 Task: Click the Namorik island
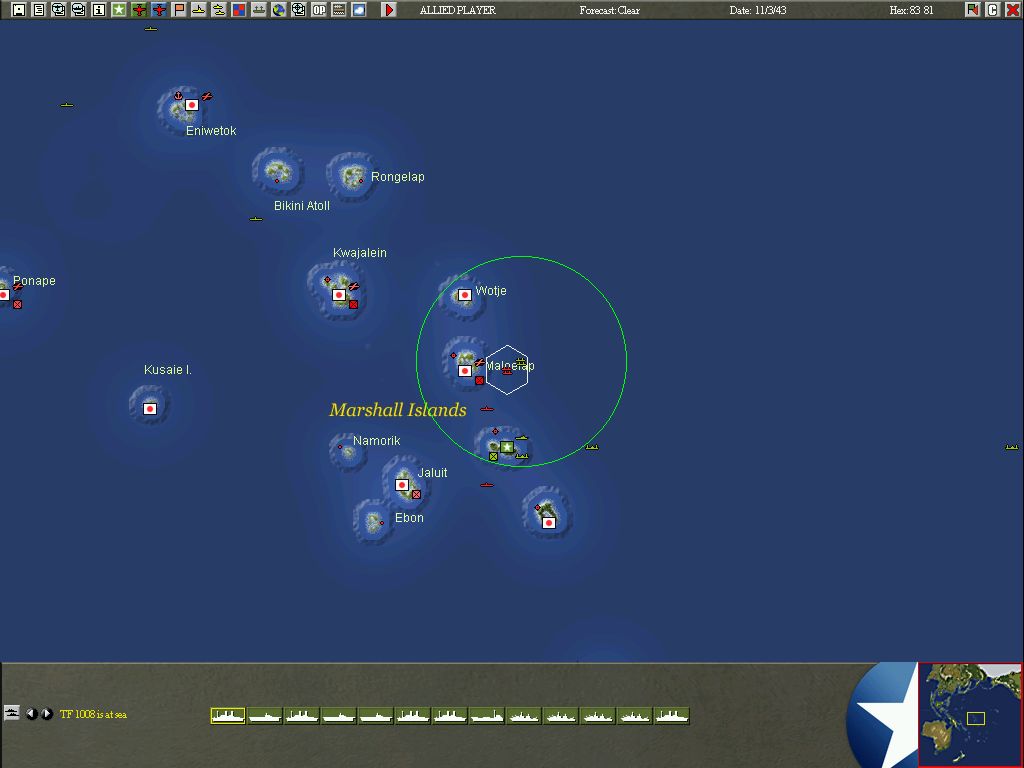click(x=347, y=451)
